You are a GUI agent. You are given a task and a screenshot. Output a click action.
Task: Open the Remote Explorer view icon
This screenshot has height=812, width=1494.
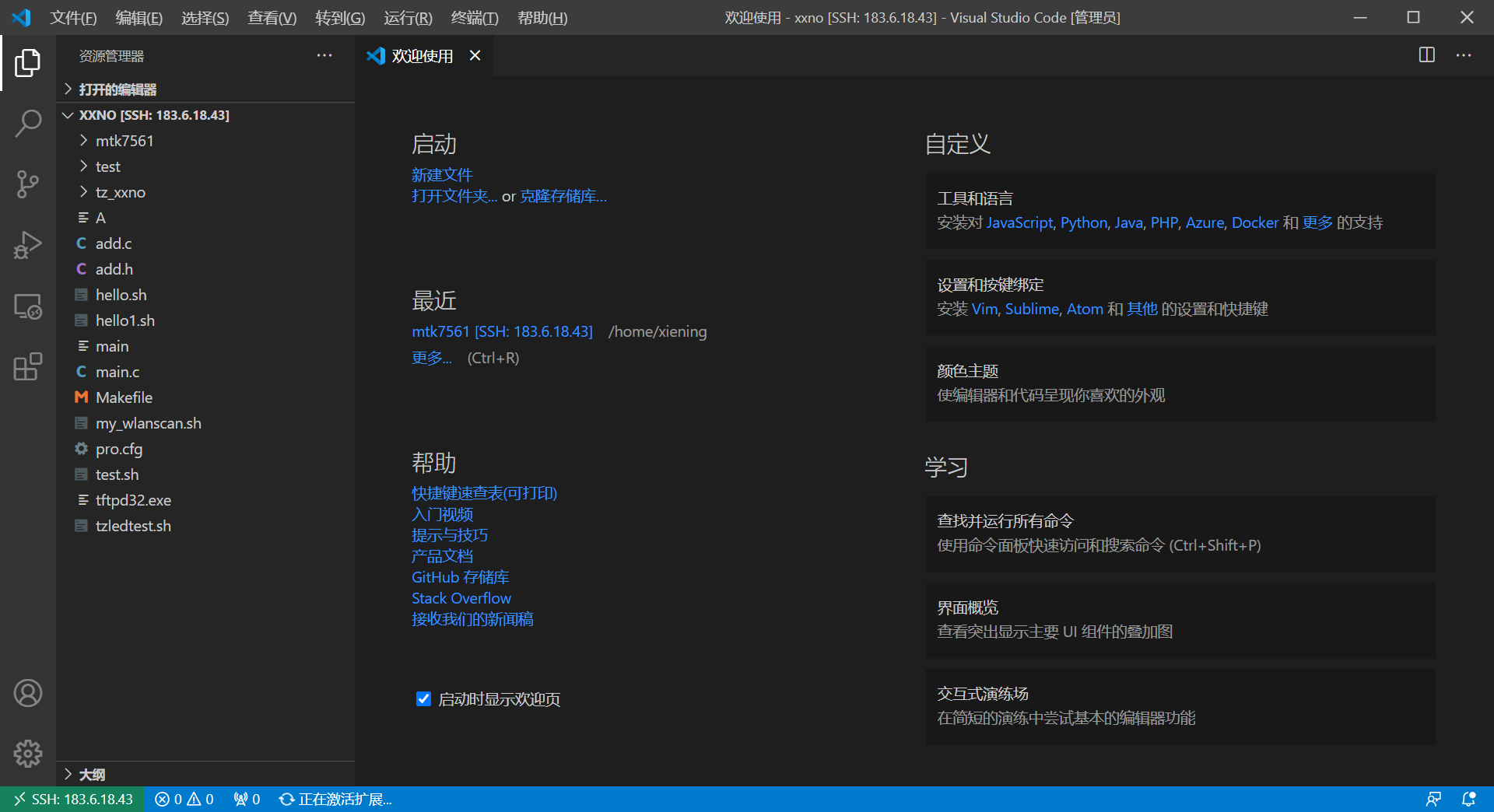(x=28, y=306)
